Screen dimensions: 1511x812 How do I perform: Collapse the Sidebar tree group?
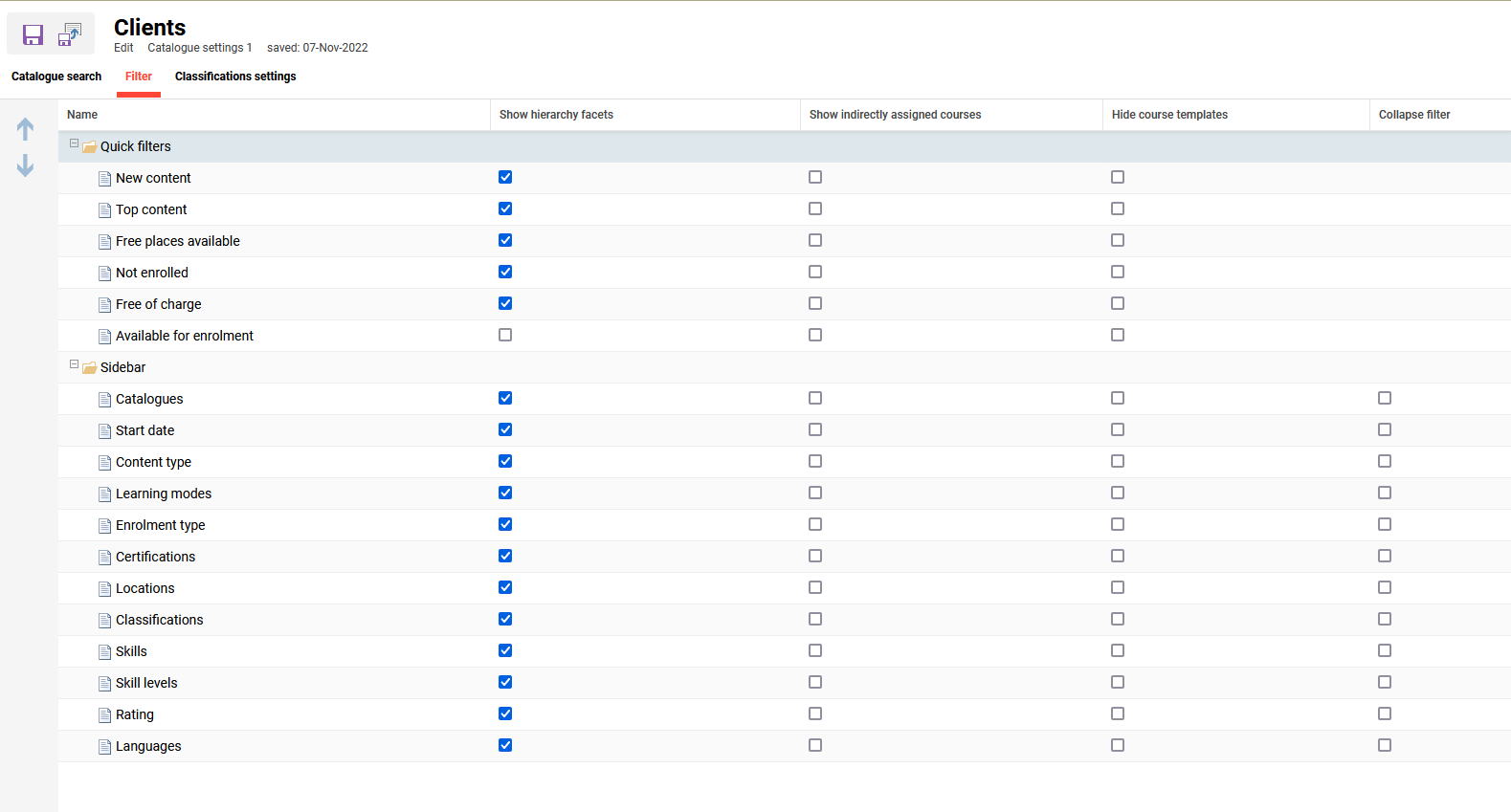74,364
